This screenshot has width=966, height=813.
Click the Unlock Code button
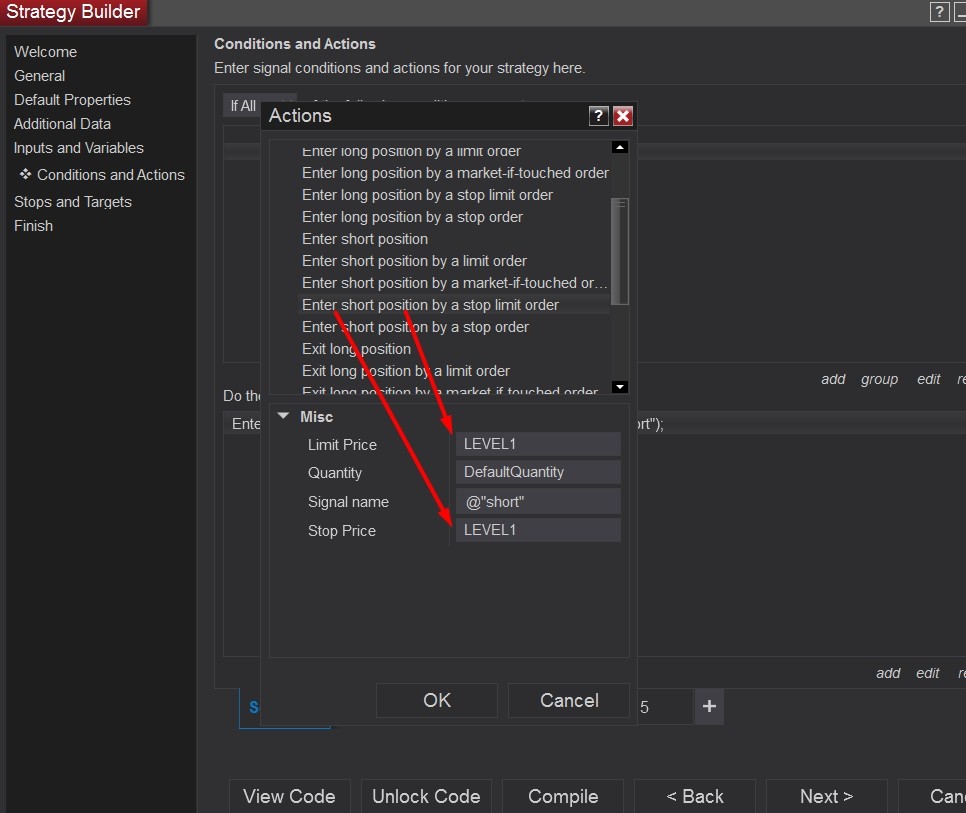[x=426, y=796]
